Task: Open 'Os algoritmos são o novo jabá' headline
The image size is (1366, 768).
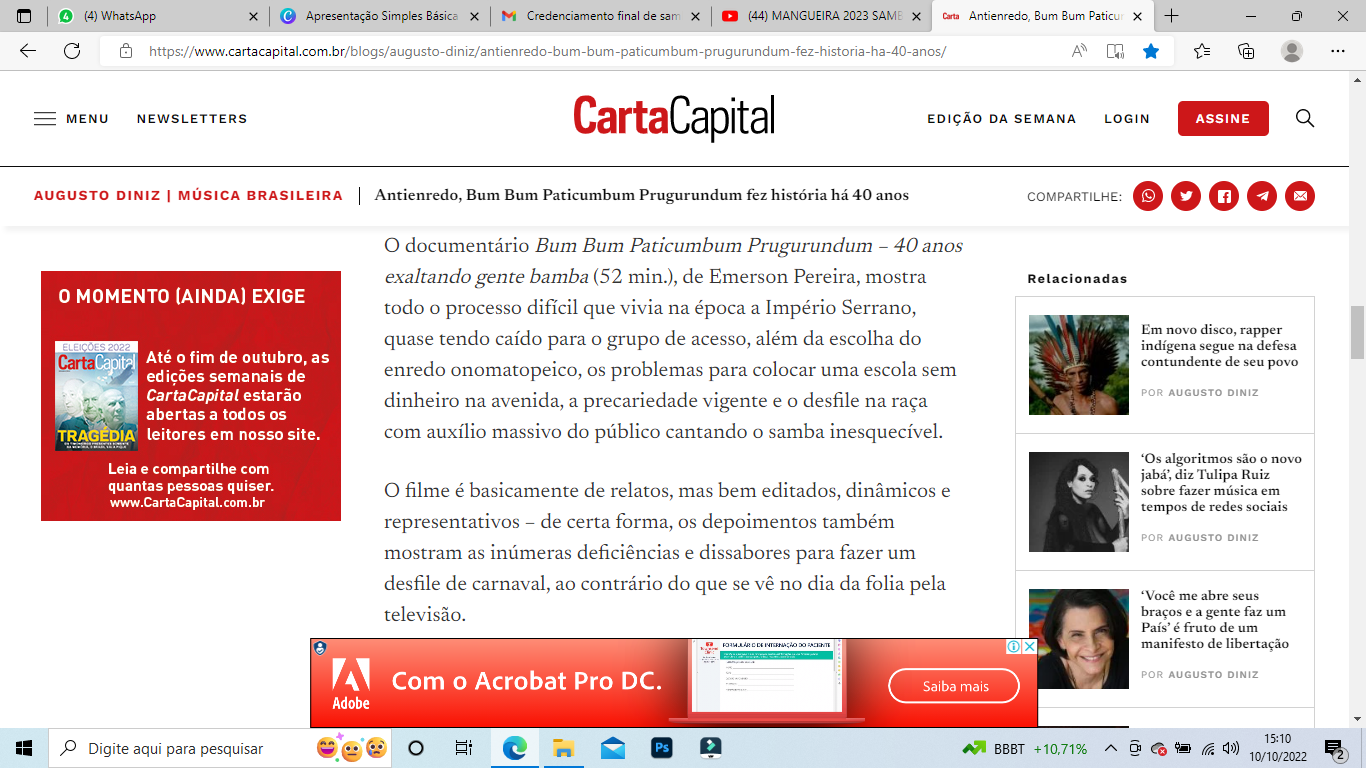Action: 1221,483
